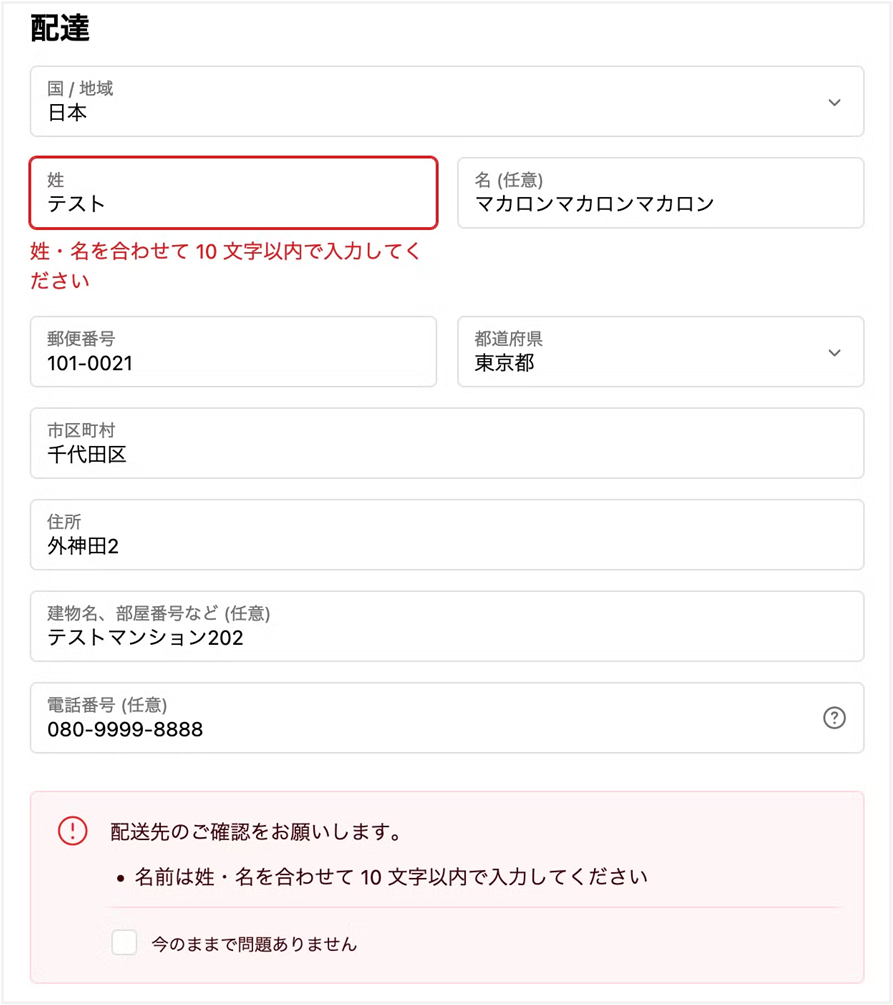Focus the 住所 field containing 外神田2

(x=446, y=535)
